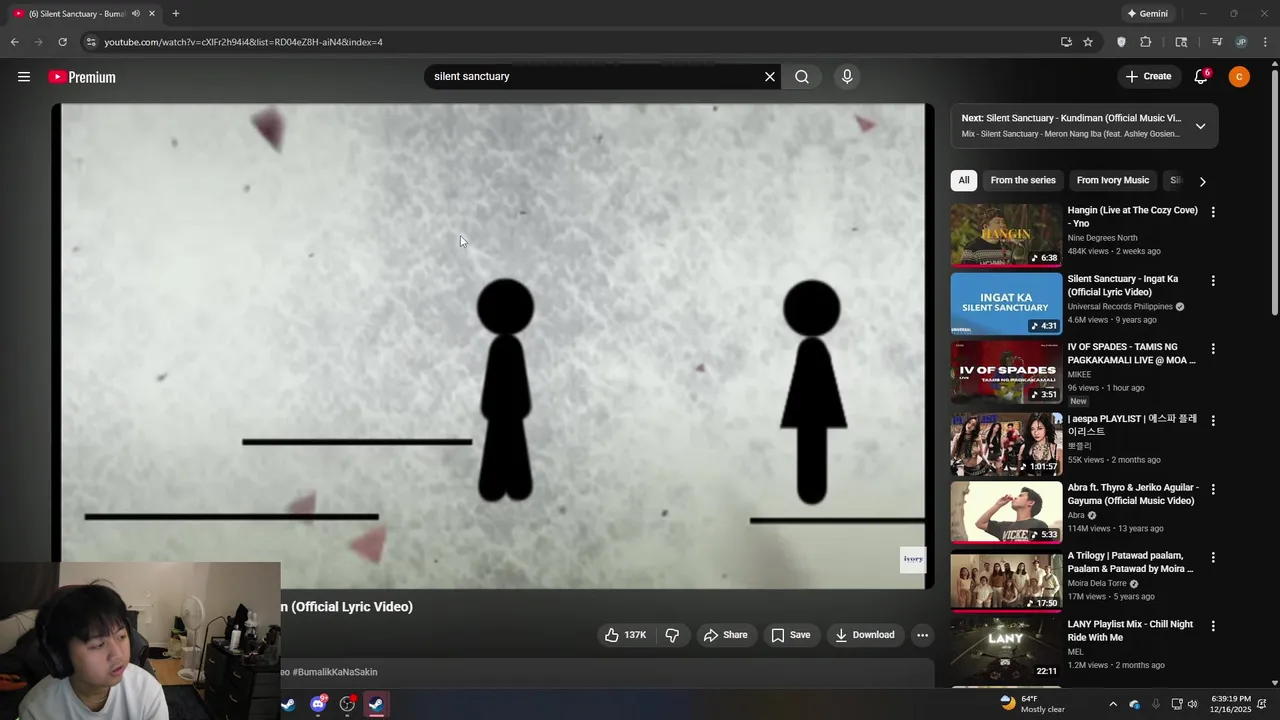Start voice search with microphone icon
1280x720 pixels.
(847, 77)
